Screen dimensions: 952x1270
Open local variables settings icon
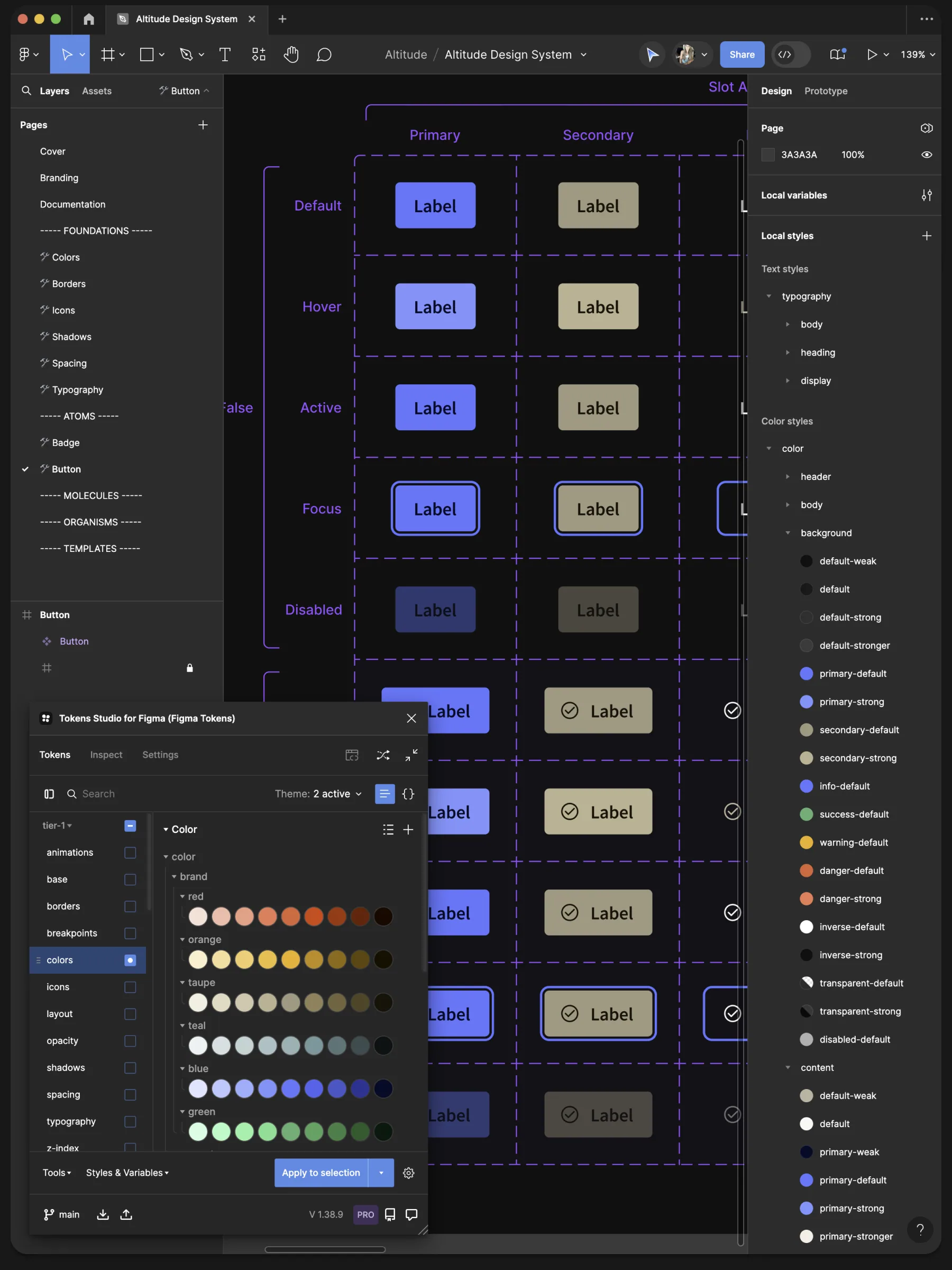pyautogui.click(x=926, y=195)
